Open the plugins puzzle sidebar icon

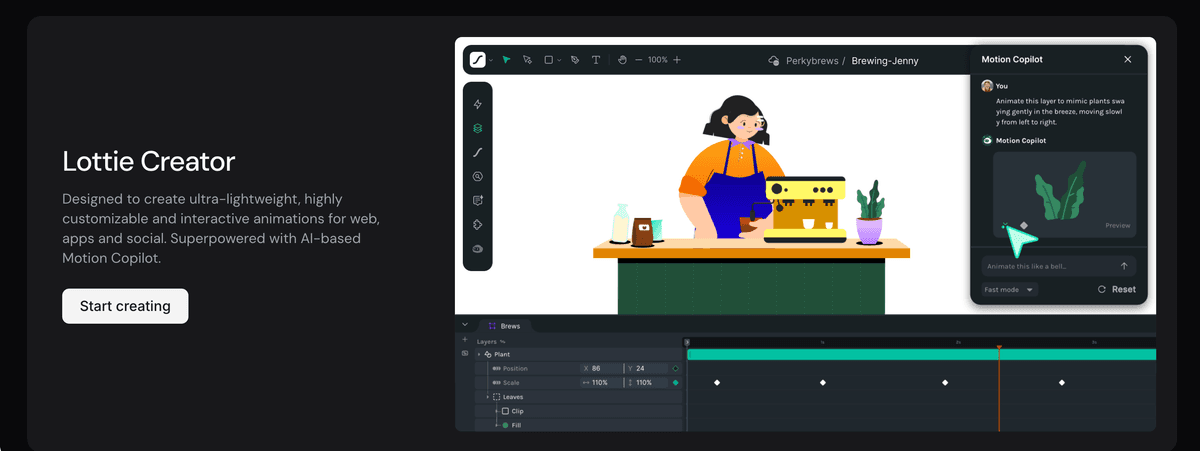478,224
